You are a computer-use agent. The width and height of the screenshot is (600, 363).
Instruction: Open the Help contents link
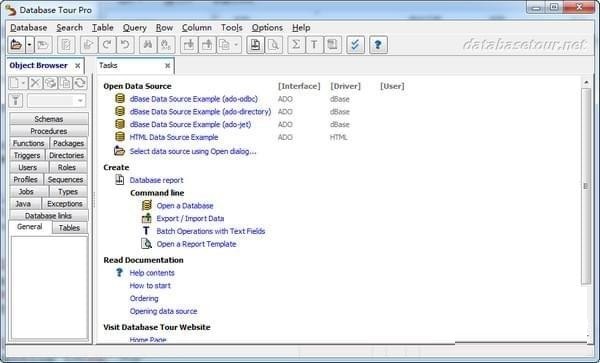(x=152, y=273)
